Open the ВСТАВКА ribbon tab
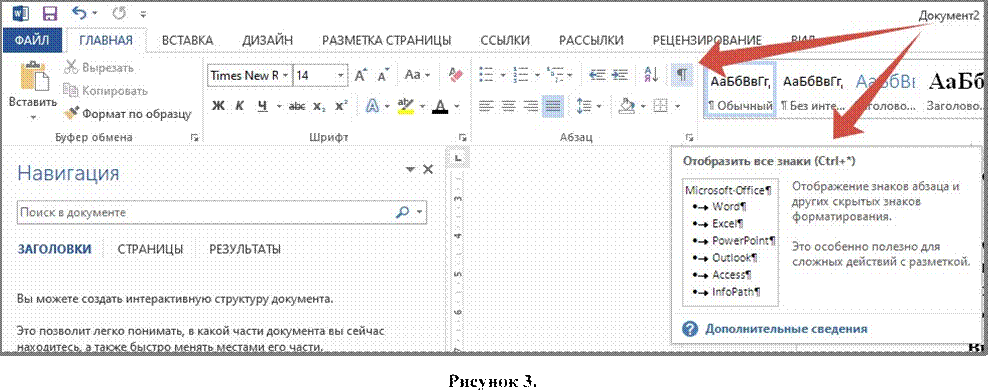The height and width of the screenshot is (390, 995). tap(187, 41)
